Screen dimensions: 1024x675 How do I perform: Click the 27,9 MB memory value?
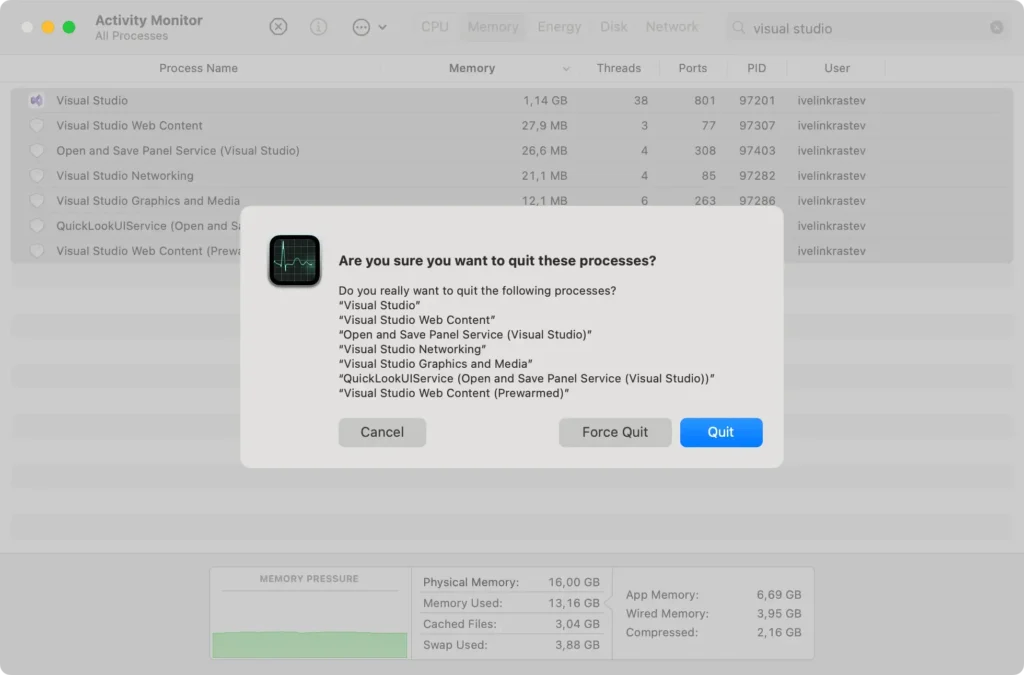[544, 125]
